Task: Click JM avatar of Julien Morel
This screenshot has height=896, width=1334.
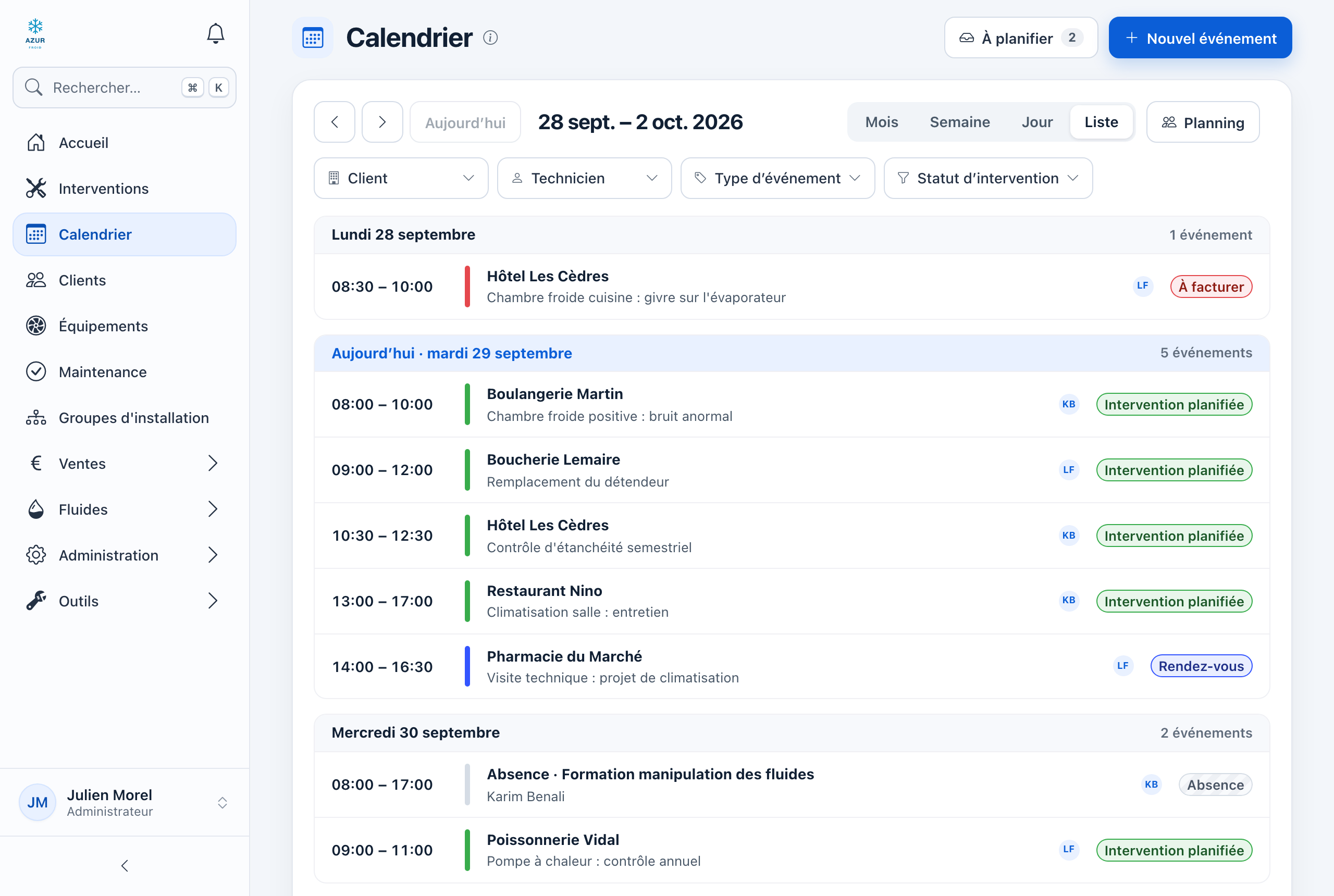Action: (x=38, y=802)
